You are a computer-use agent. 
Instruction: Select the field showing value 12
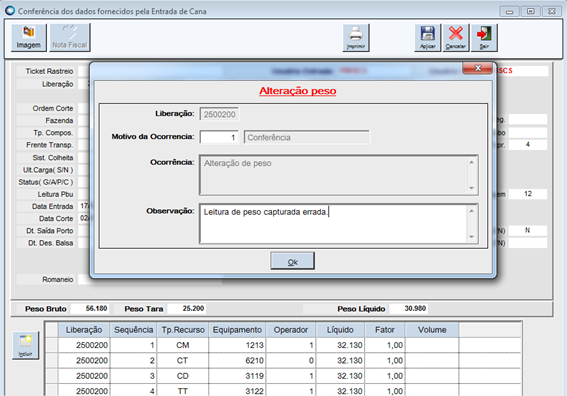click(x=528, y=194)
